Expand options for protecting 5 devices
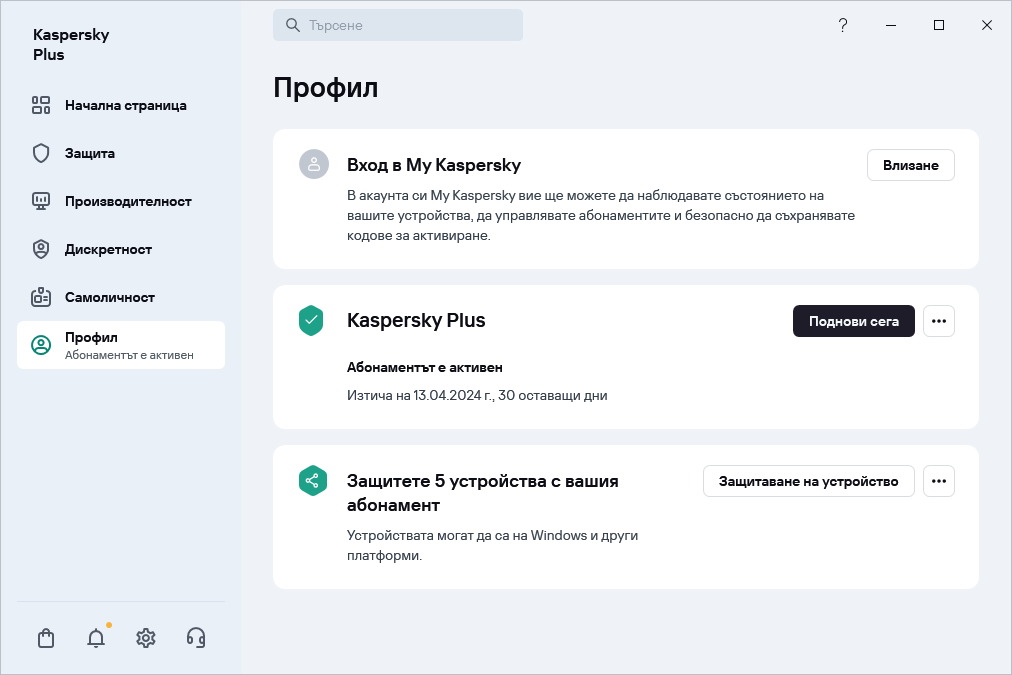This screenshot has width=1012, height=675. coord(938,481)
